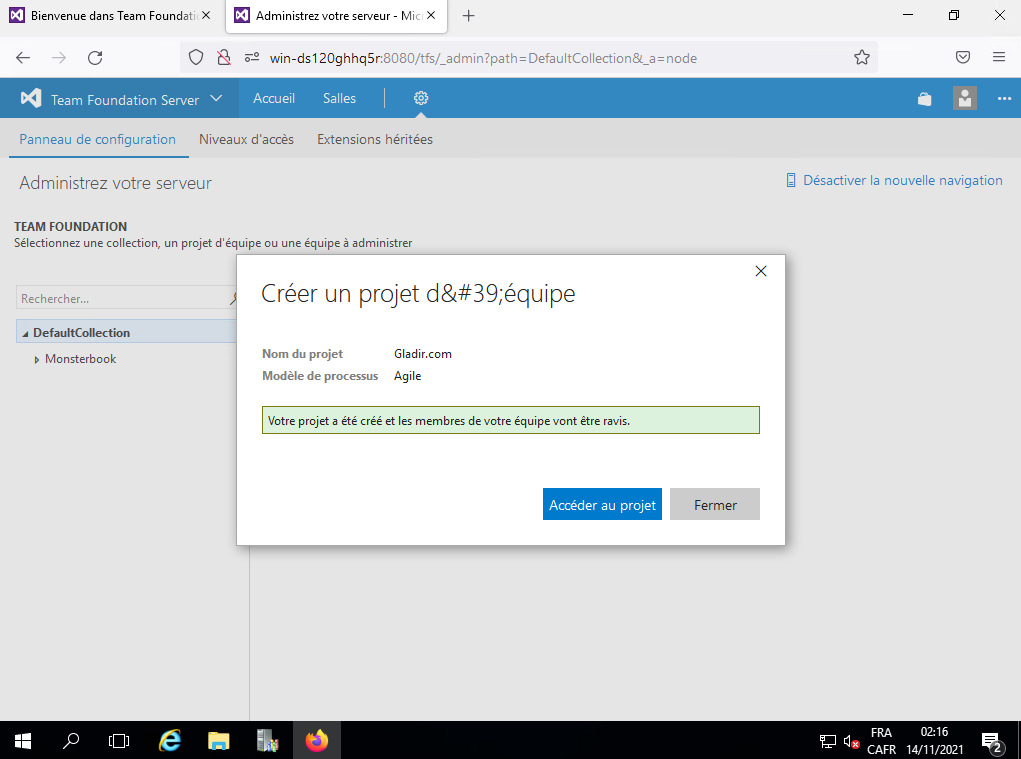Viewport: 1021px width, 759px height.
Task: Click the muted volume tray icon
Action: [x=851, y=741]
